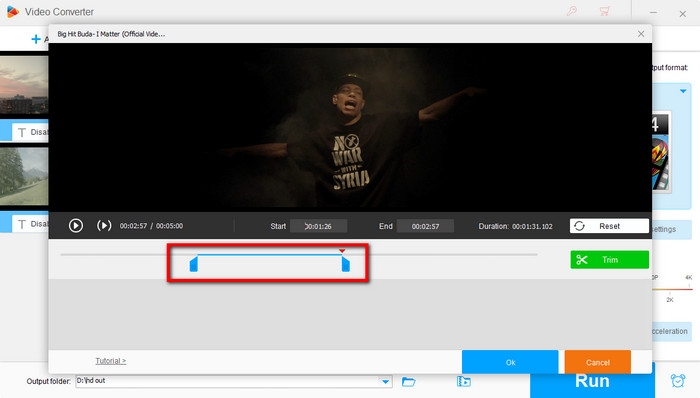Click the blue selected trim range bar
Image resolution: width=700 pixels, height=398 pixels.
(x=270, y=255)
